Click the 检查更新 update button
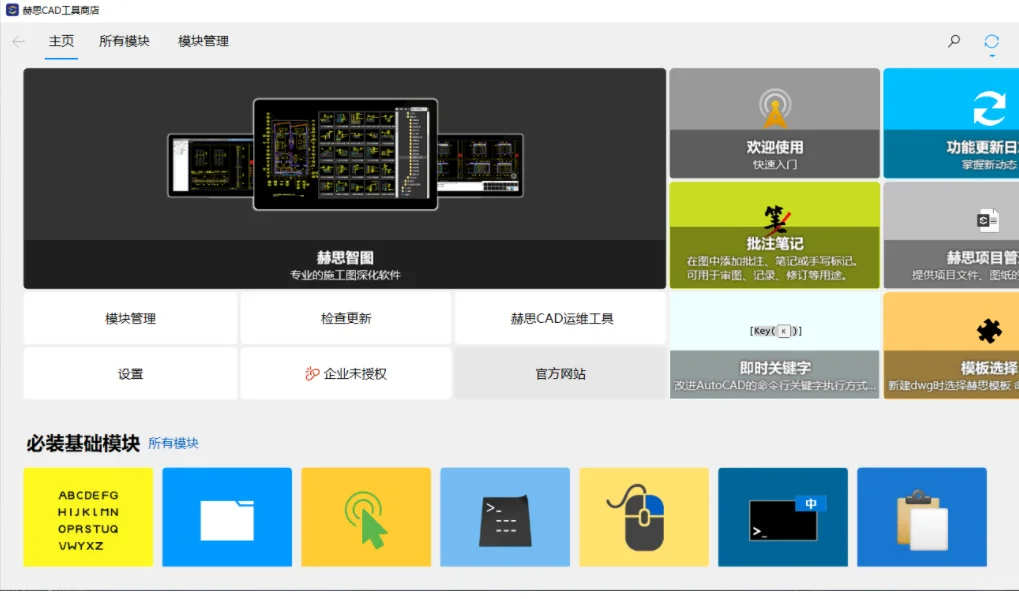The width and height of the screenshot is (1019, 599). [x=344, y=317]
